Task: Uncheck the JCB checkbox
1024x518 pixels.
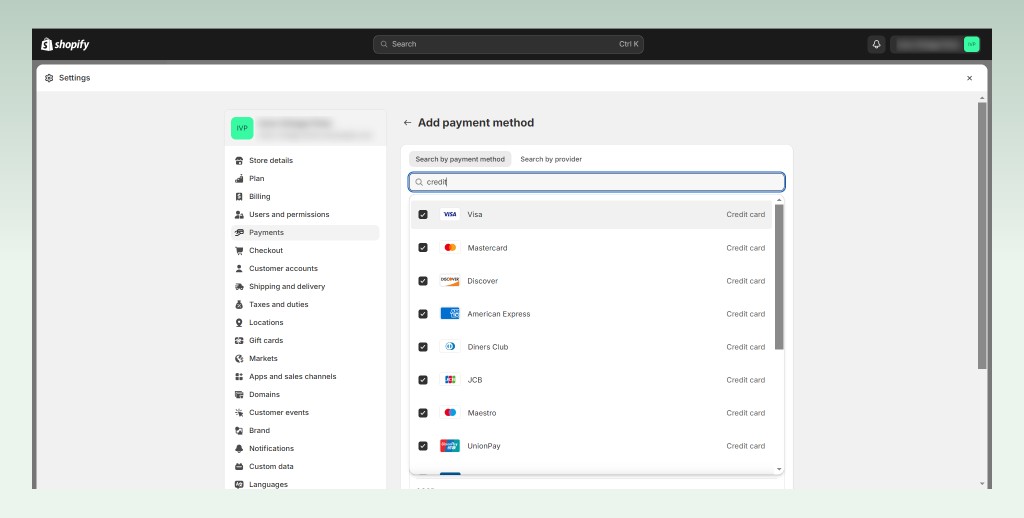Action: (x=423, y=380)
